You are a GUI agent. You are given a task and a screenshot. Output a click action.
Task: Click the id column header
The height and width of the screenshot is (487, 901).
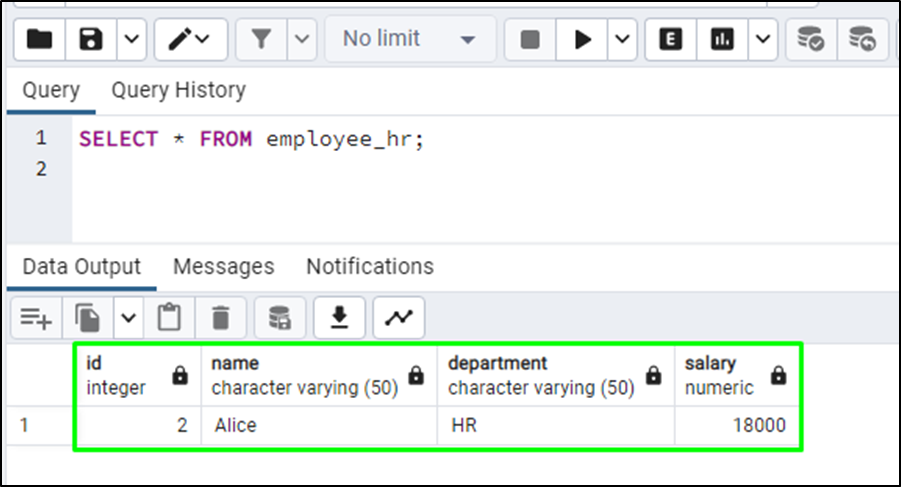pyautogui.click(x=138, y=376)
